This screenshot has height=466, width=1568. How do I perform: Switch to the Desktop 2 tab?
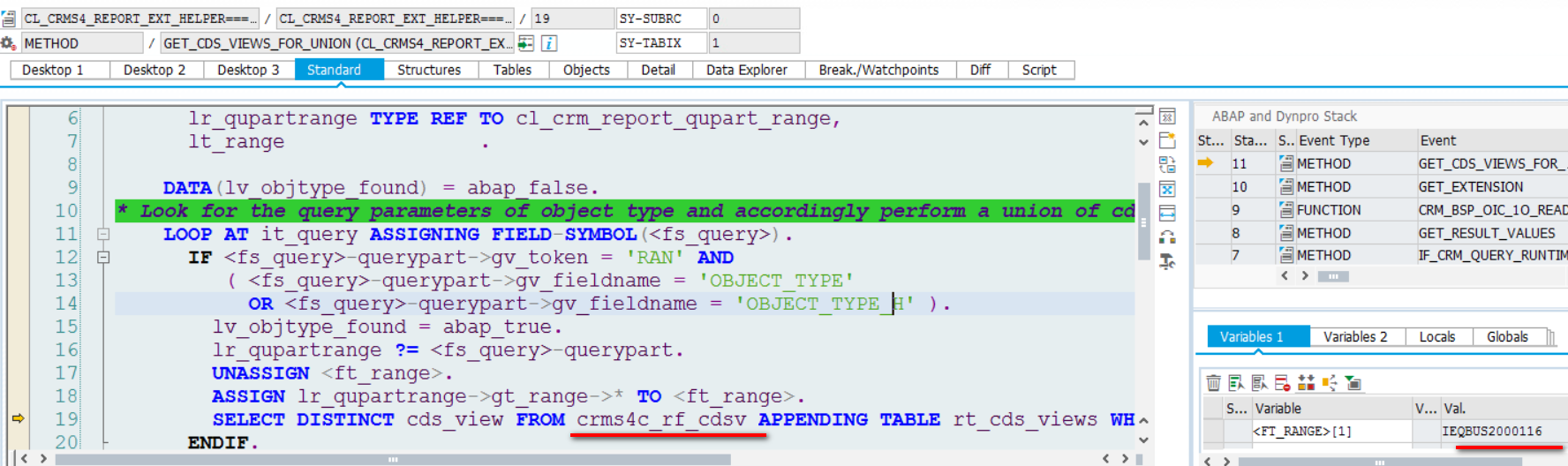155,70
